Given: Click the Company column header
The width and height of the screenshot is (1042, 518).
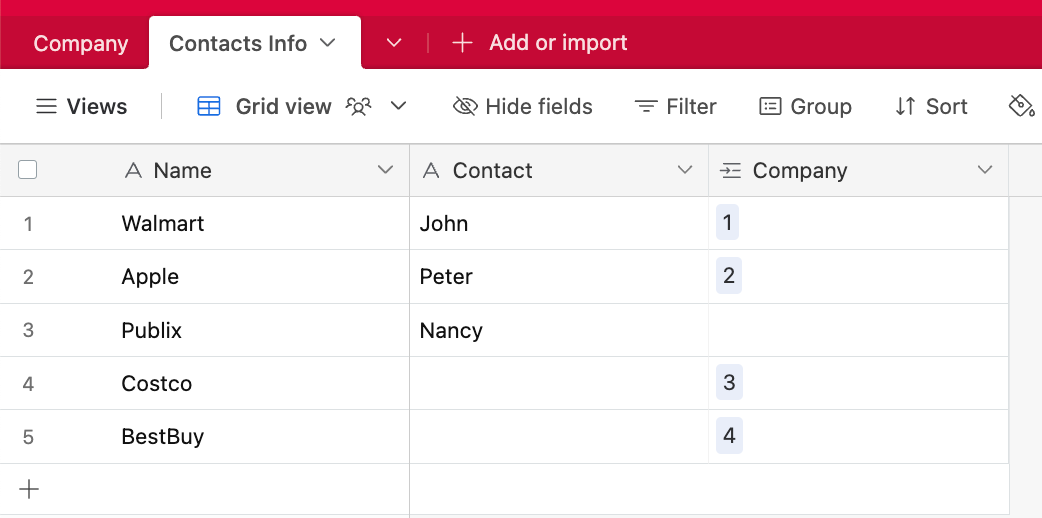Looking at the screenshot, I should (x=859, y=170).
